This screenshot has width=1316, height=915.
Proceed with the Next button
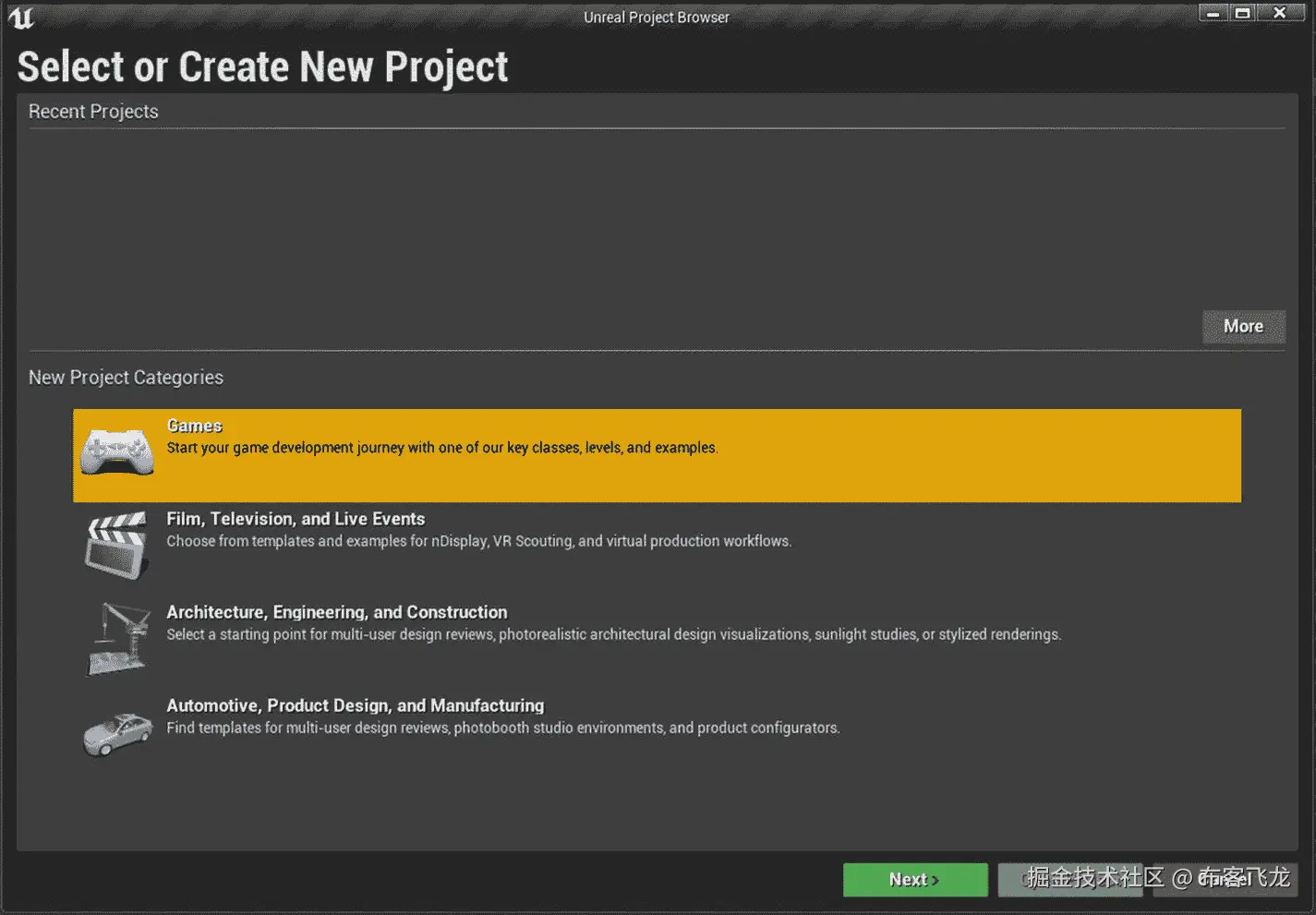click(915, 880)
